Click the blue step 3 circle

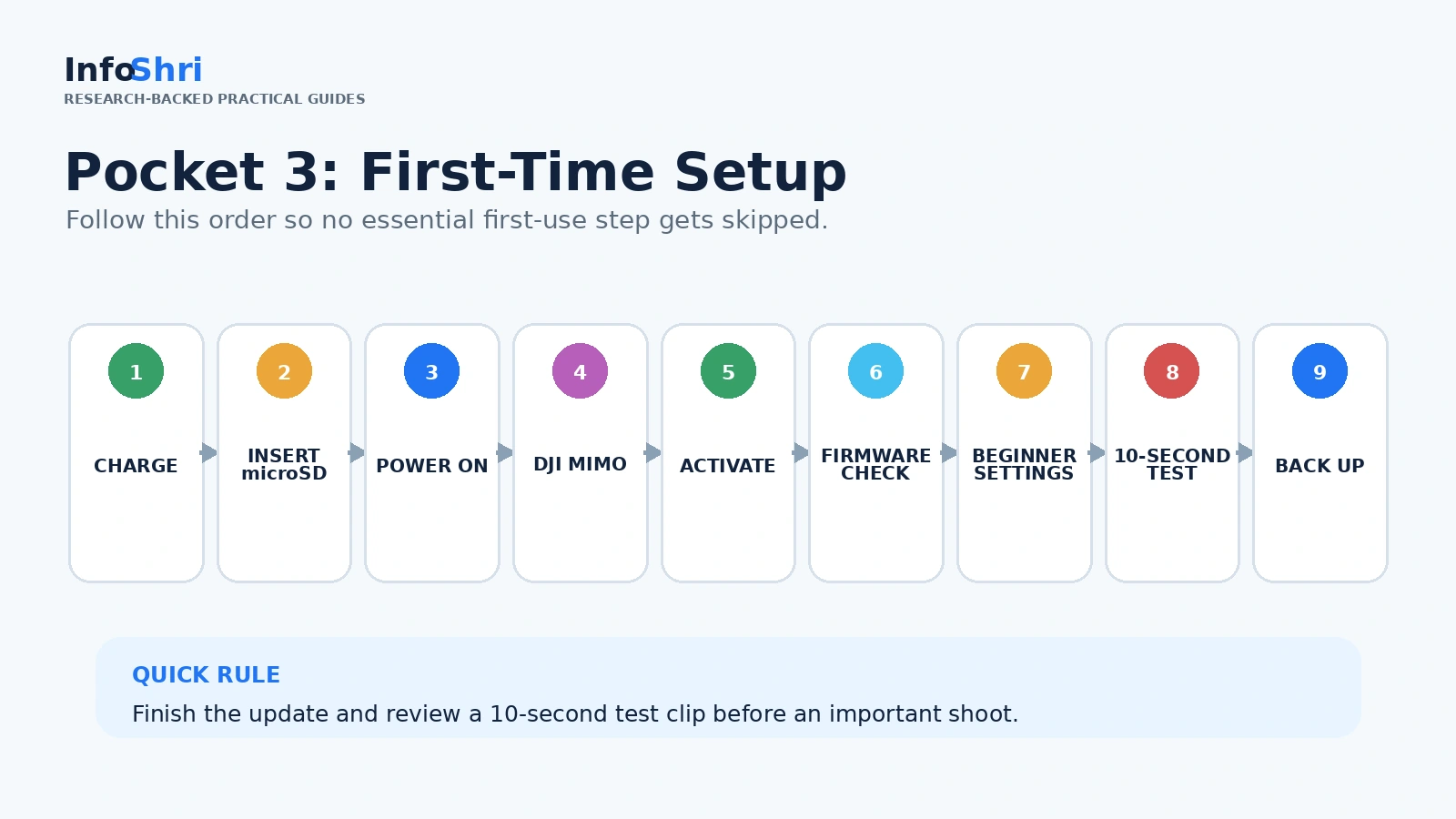(431, 370)
